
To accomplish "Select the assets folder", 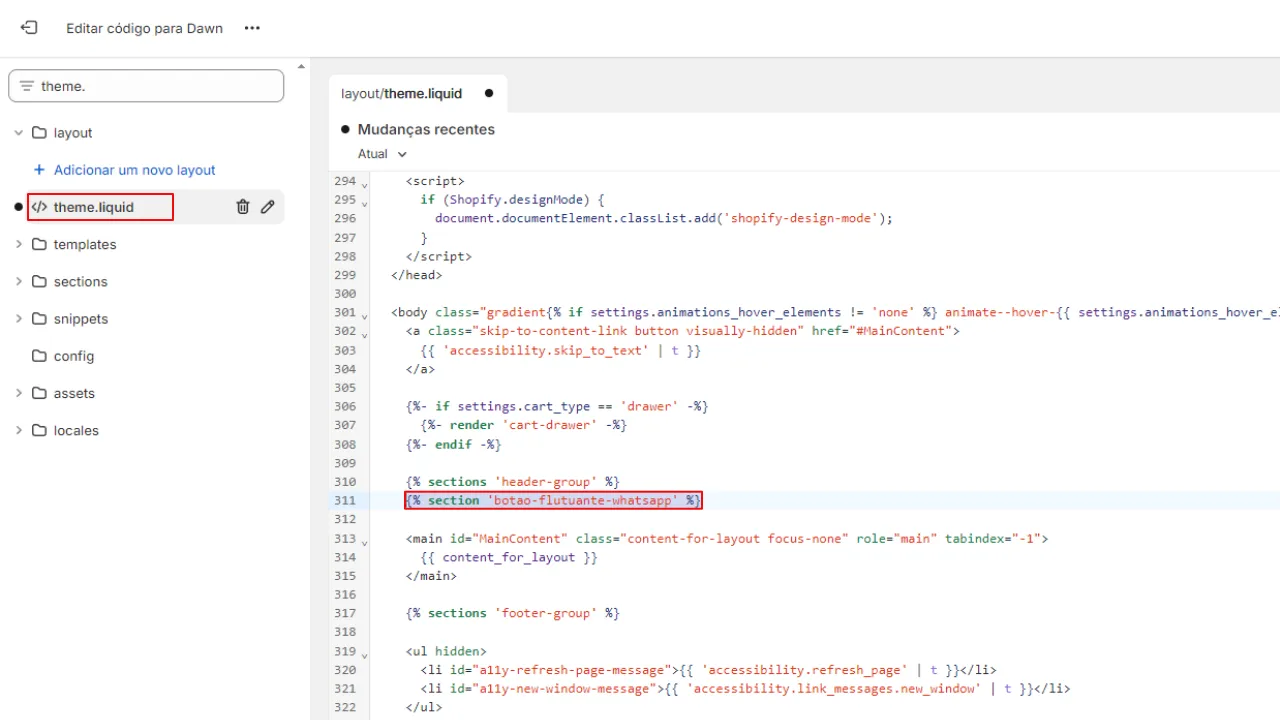I will [74, 393].
